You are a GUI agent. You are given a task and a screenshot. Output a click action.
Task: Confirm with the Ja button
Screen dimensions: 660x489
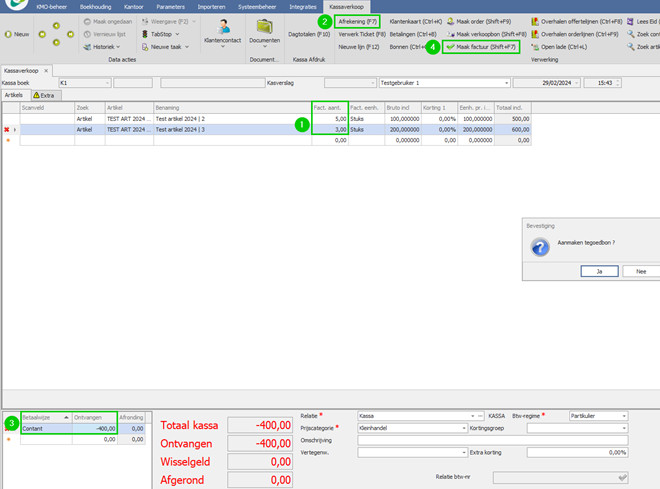(x=599, y=271)
